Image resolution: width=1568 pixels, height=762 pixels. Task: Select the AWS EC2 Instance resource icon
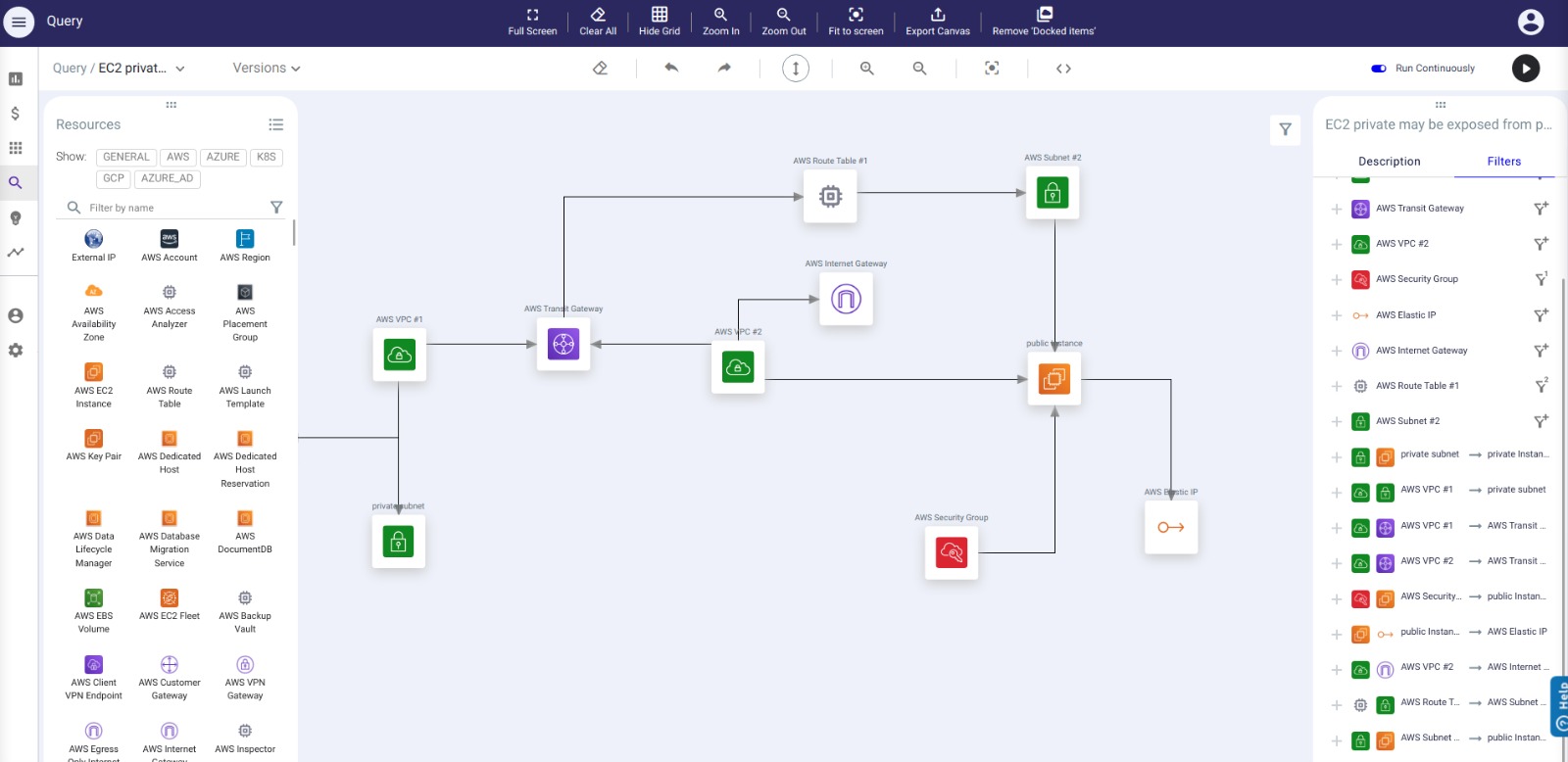click(x=93, y=372)
